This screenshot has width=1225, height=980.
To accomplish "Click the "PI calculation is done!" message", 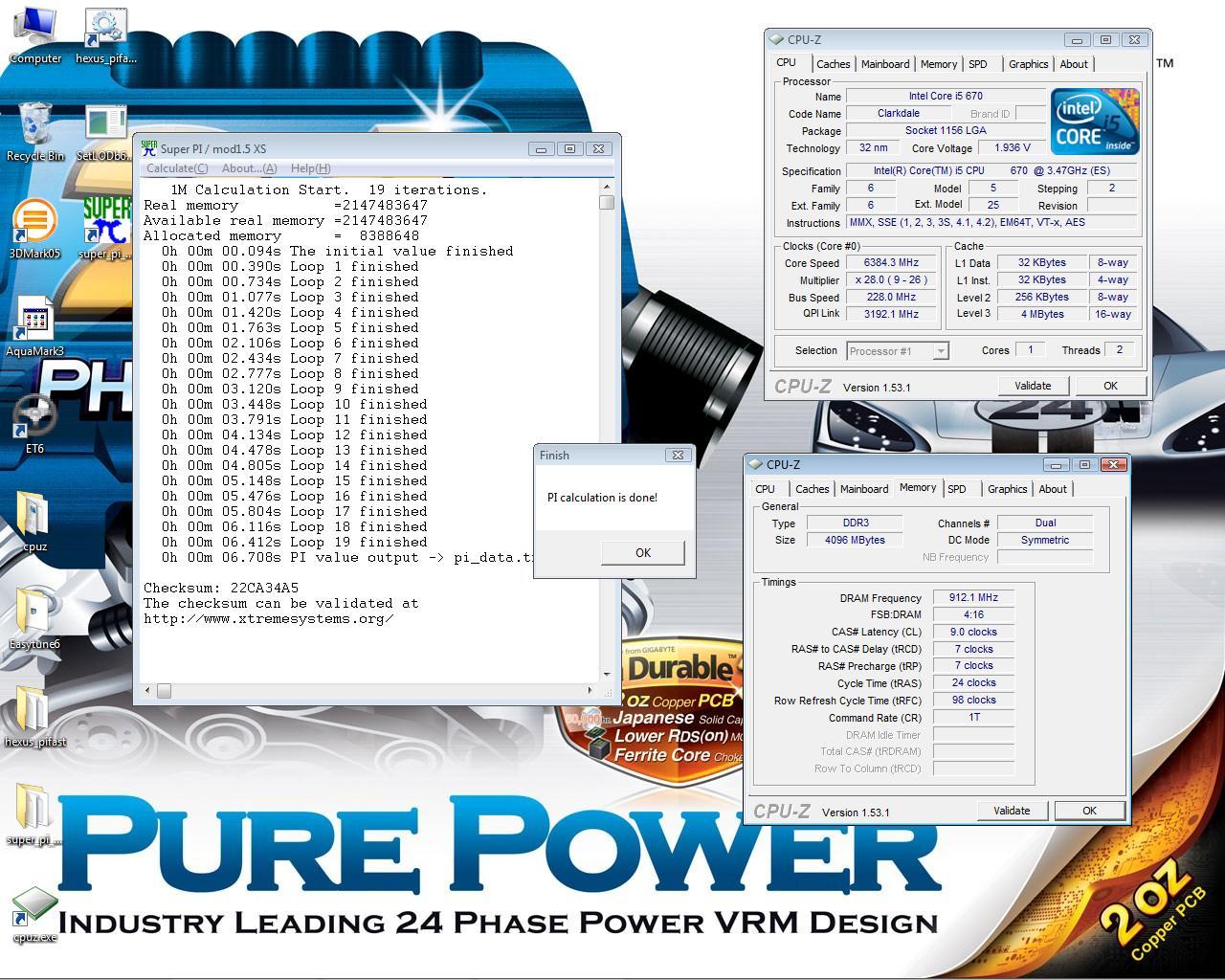I will (x=602, y=498).
